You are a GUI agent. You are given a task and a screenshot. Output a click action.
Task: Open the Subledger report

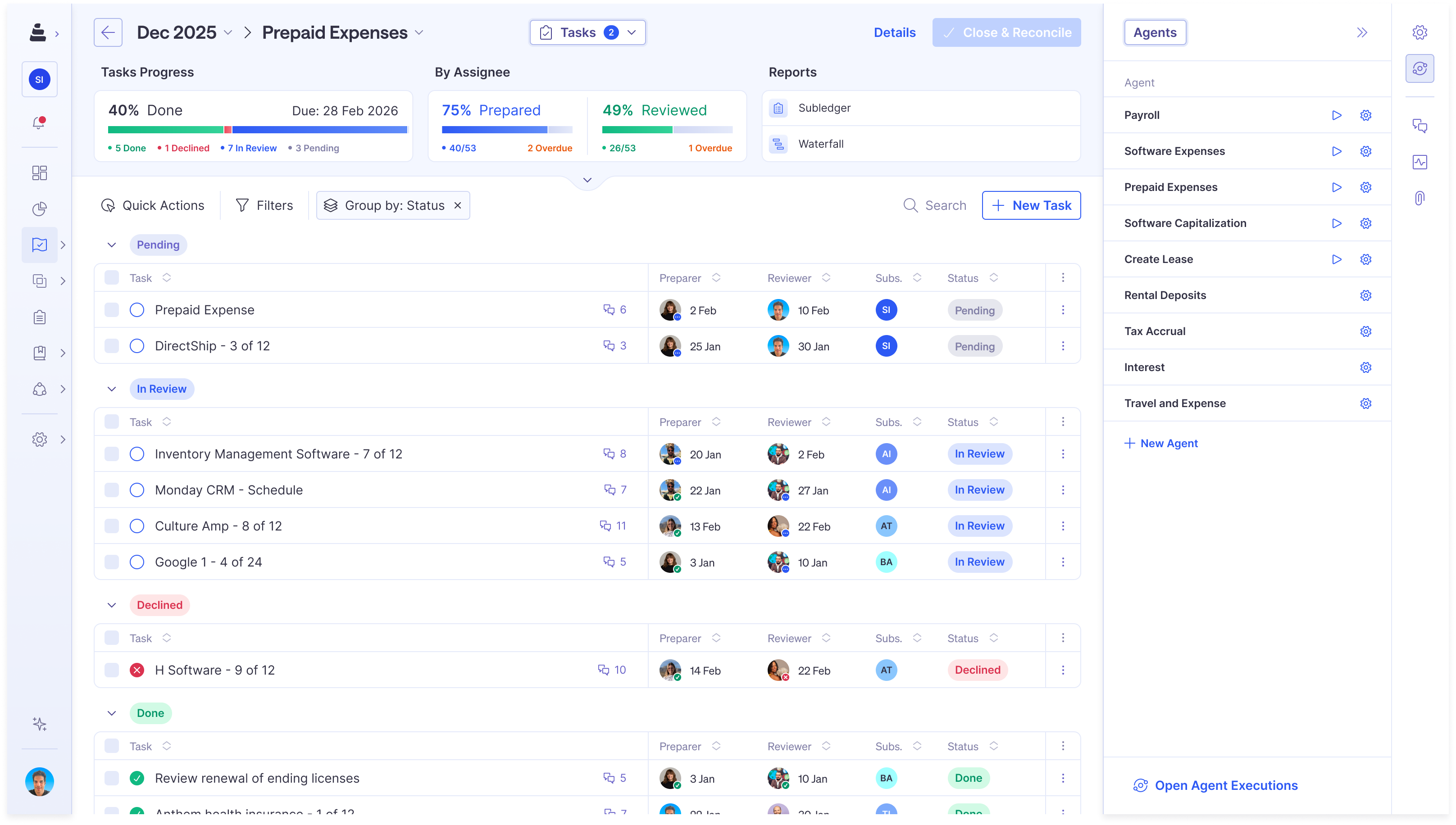coord(825,108)
